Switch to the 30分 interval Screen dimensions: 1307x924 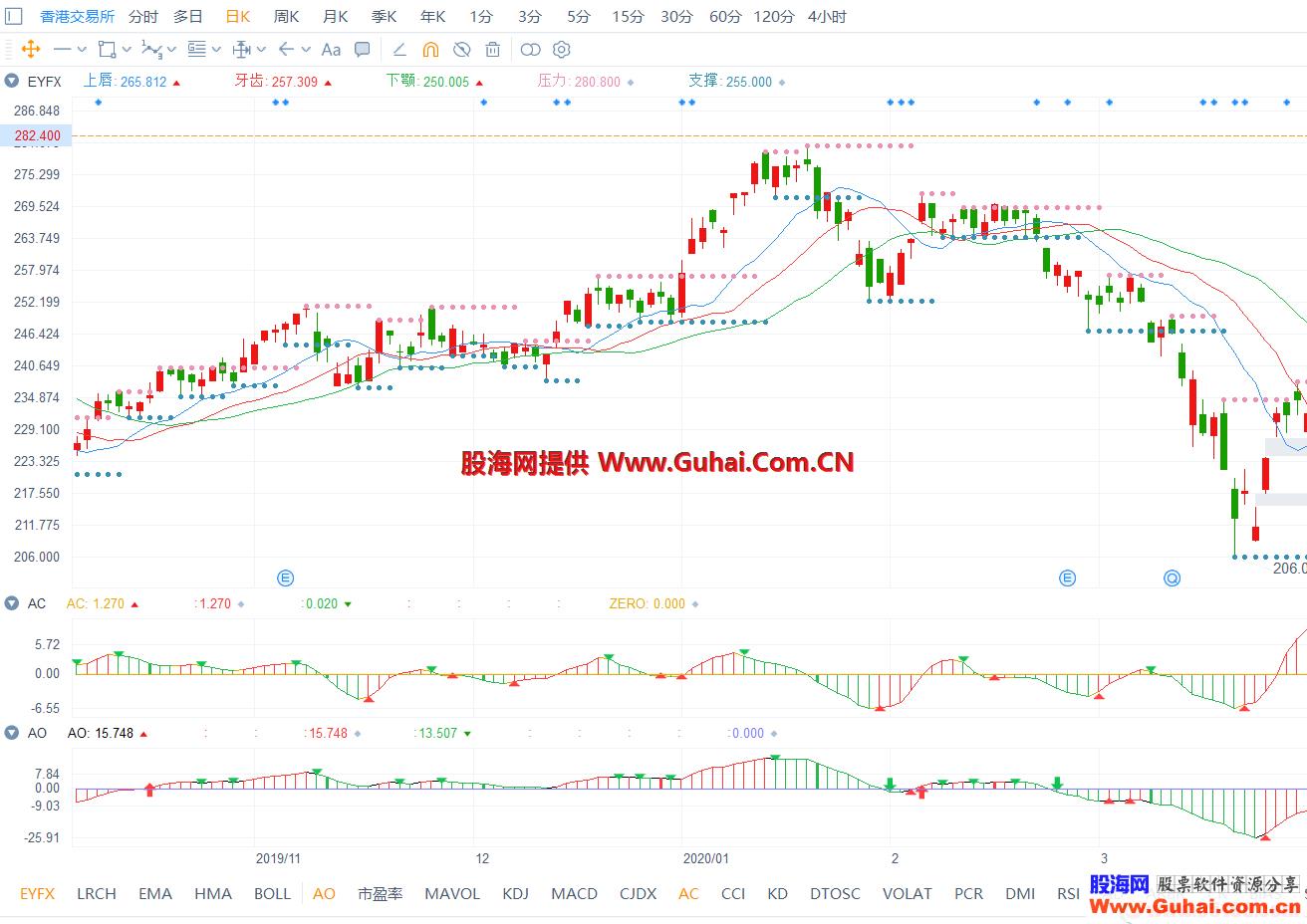(x=676, y=16)
